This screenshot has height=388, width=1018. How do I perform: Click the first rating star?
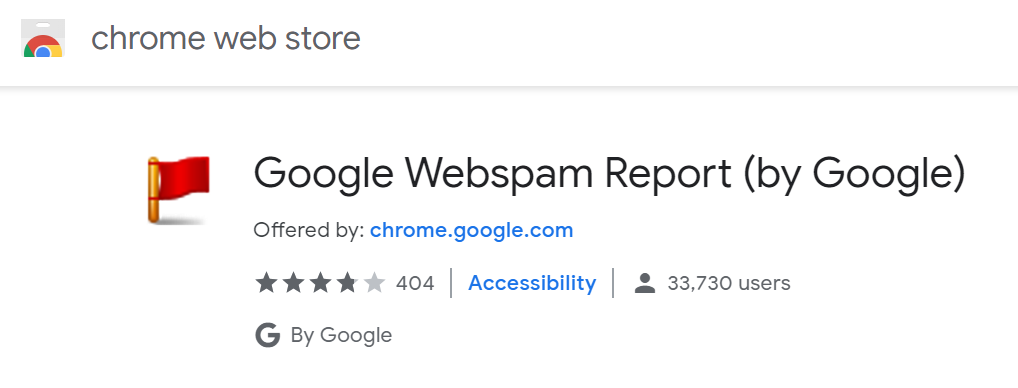click(266, 283)
